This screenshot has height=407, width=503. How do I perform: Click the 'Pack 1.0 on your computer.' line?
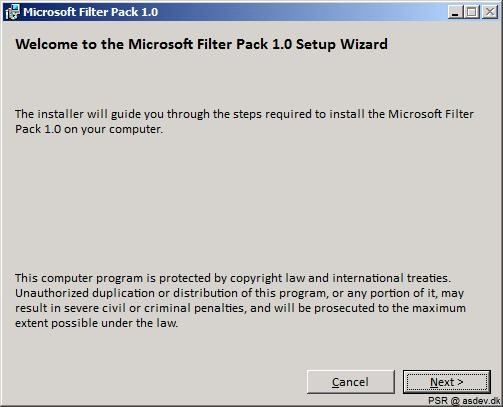coord(89,129)
